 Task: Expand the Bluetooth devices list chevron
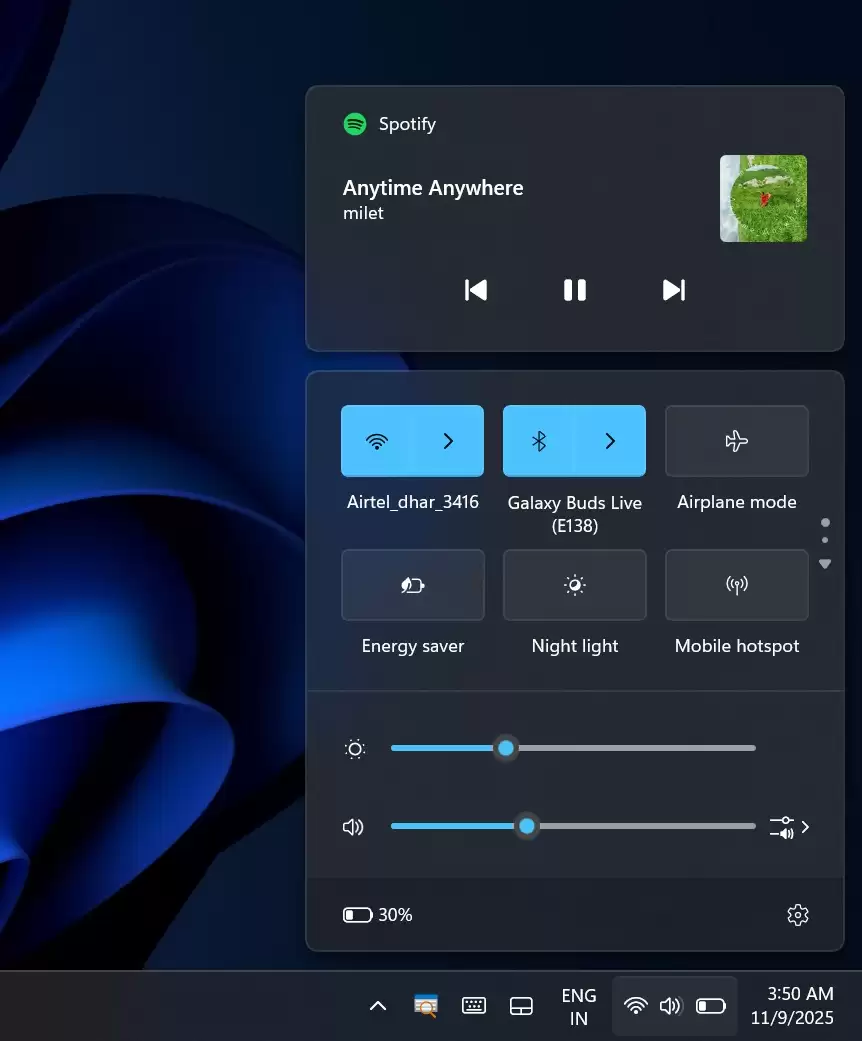point(610,441)
